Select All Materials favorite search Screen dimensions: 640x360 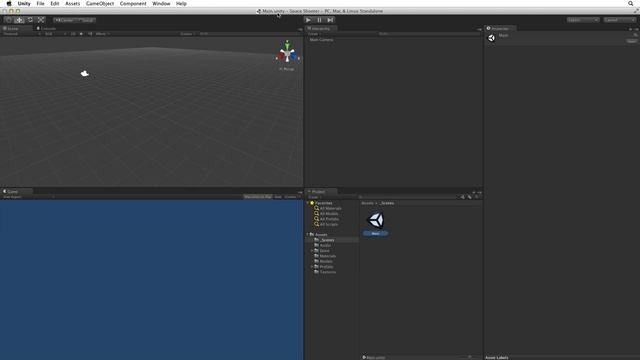tap(330, 209)
